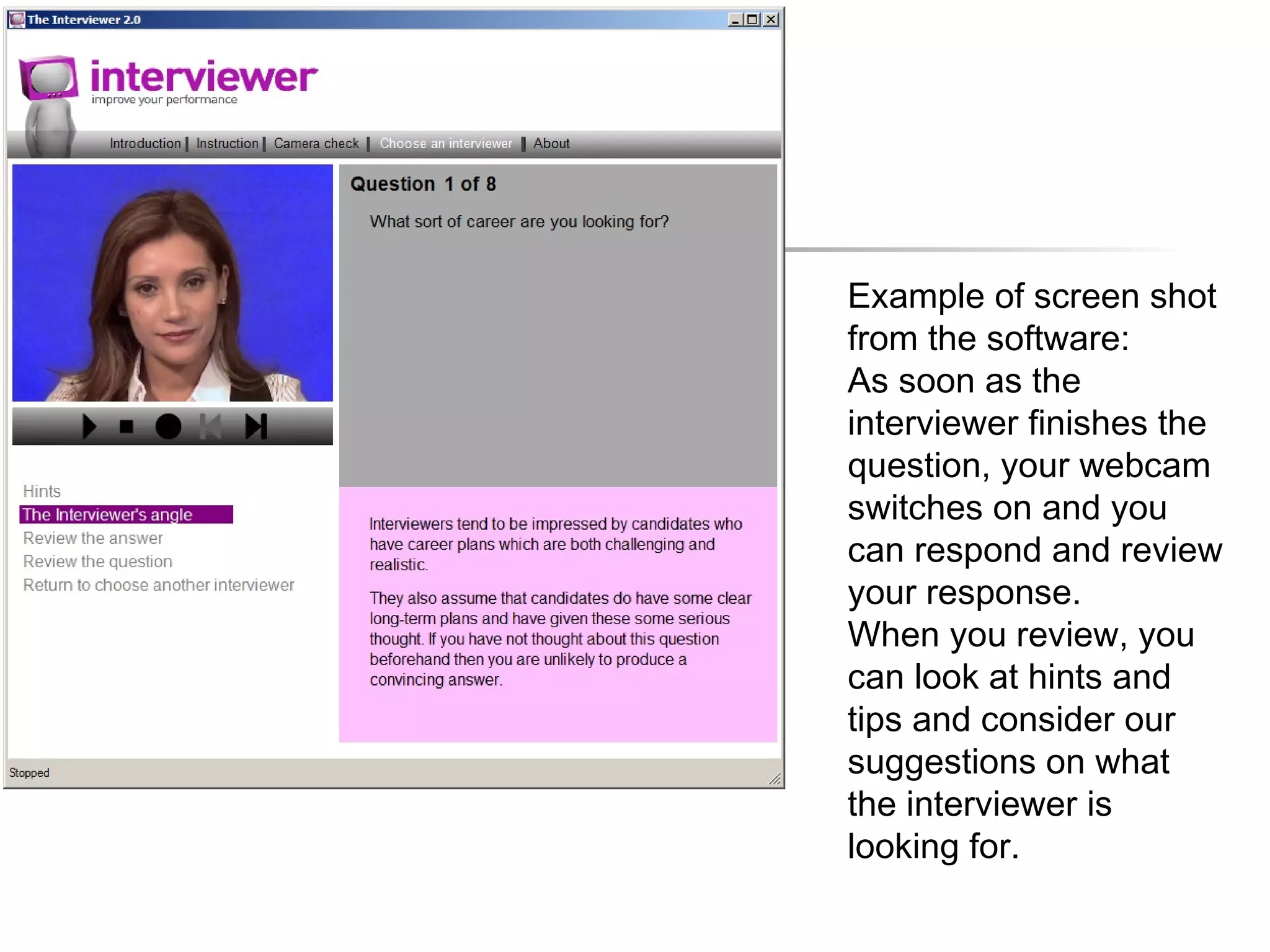Select The Interviewer's angle option
The image size is (1270, 952).
coord(127,514)
